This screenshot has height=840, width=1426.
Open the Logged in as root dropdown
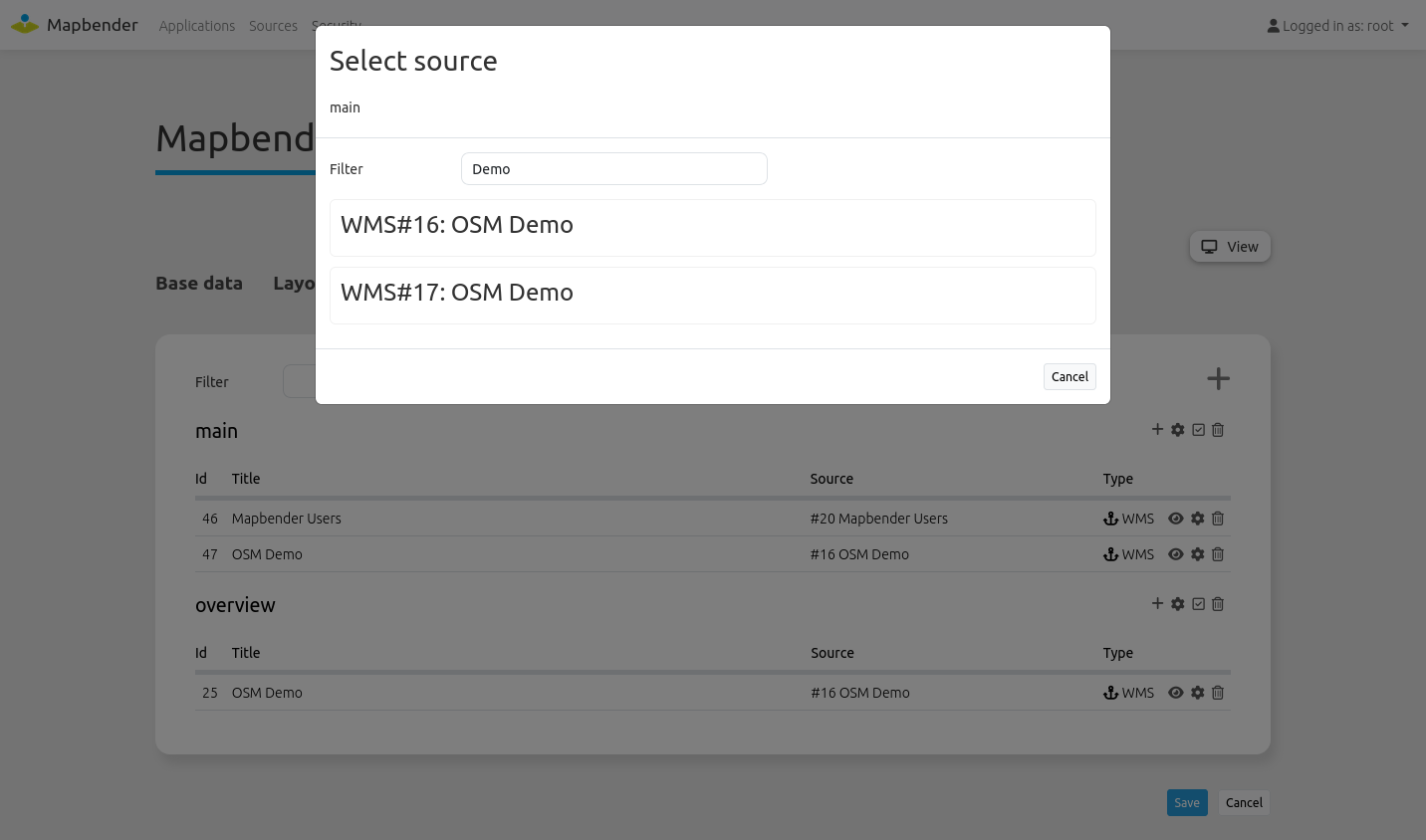point(1337,26)
